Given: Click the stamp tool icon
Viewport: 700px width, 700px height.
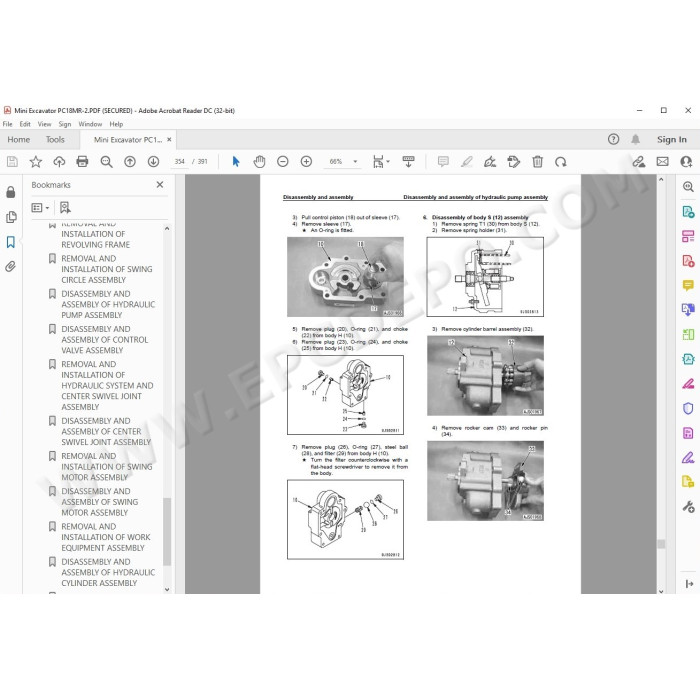Looking at the screenshot, I should [514, 162].
